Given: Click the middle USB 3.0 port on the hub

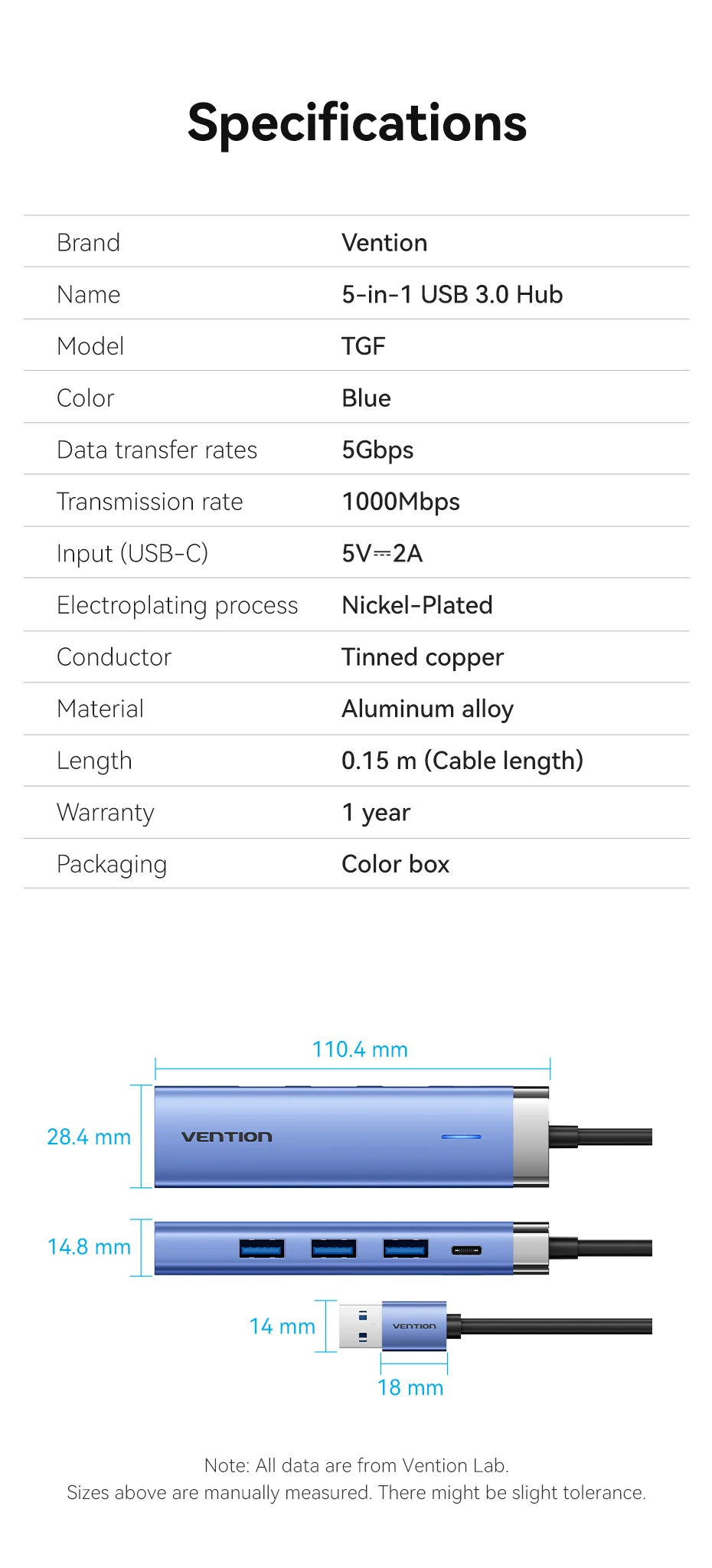Looking at the screenshot, I should pos(333,1249).
